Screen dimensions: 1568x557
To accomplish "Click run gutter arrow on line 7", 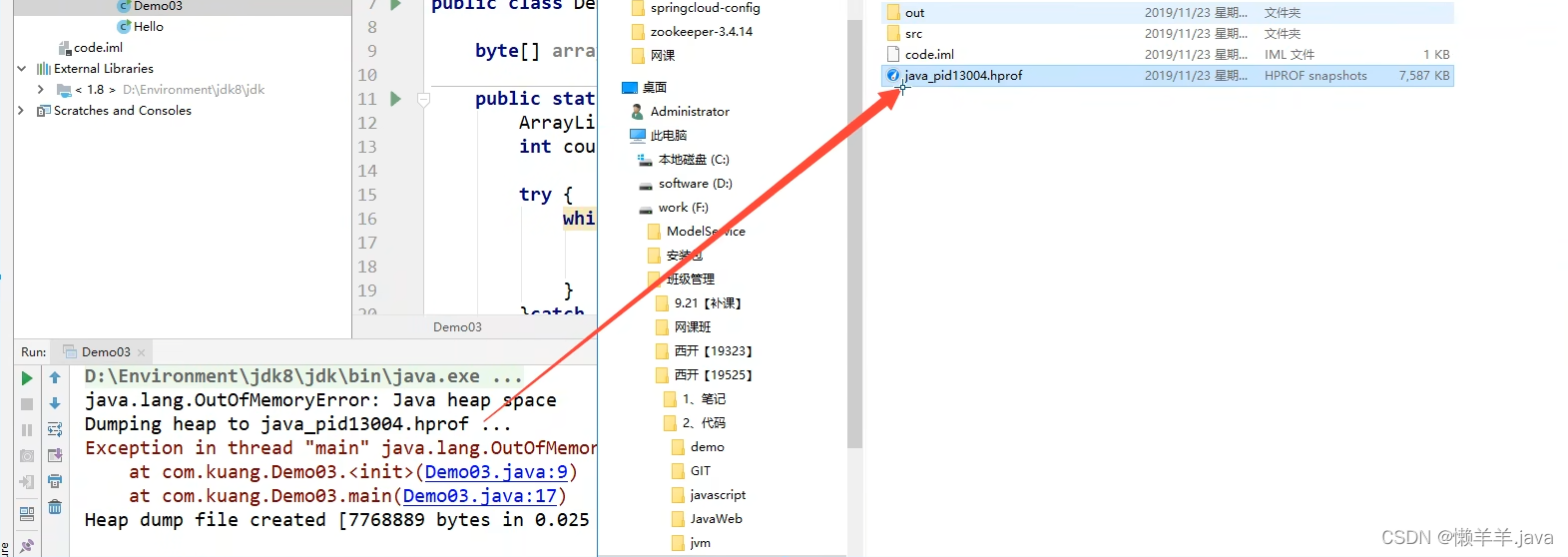I will pyautogui.click(x=395, y=4).
